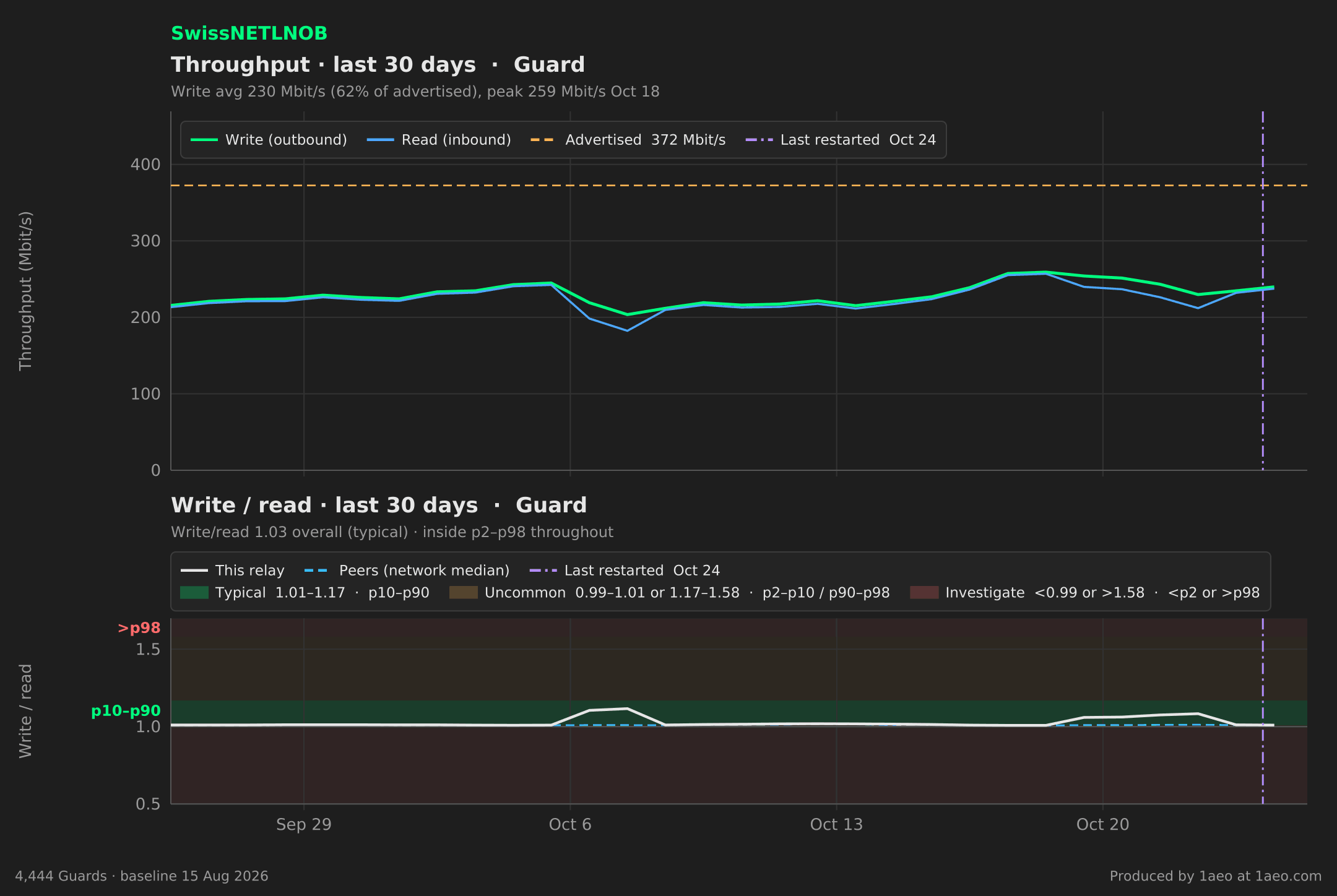Click the 0.5 tick on ratio axis
The image size is (1337, 896).
(148, 804)
